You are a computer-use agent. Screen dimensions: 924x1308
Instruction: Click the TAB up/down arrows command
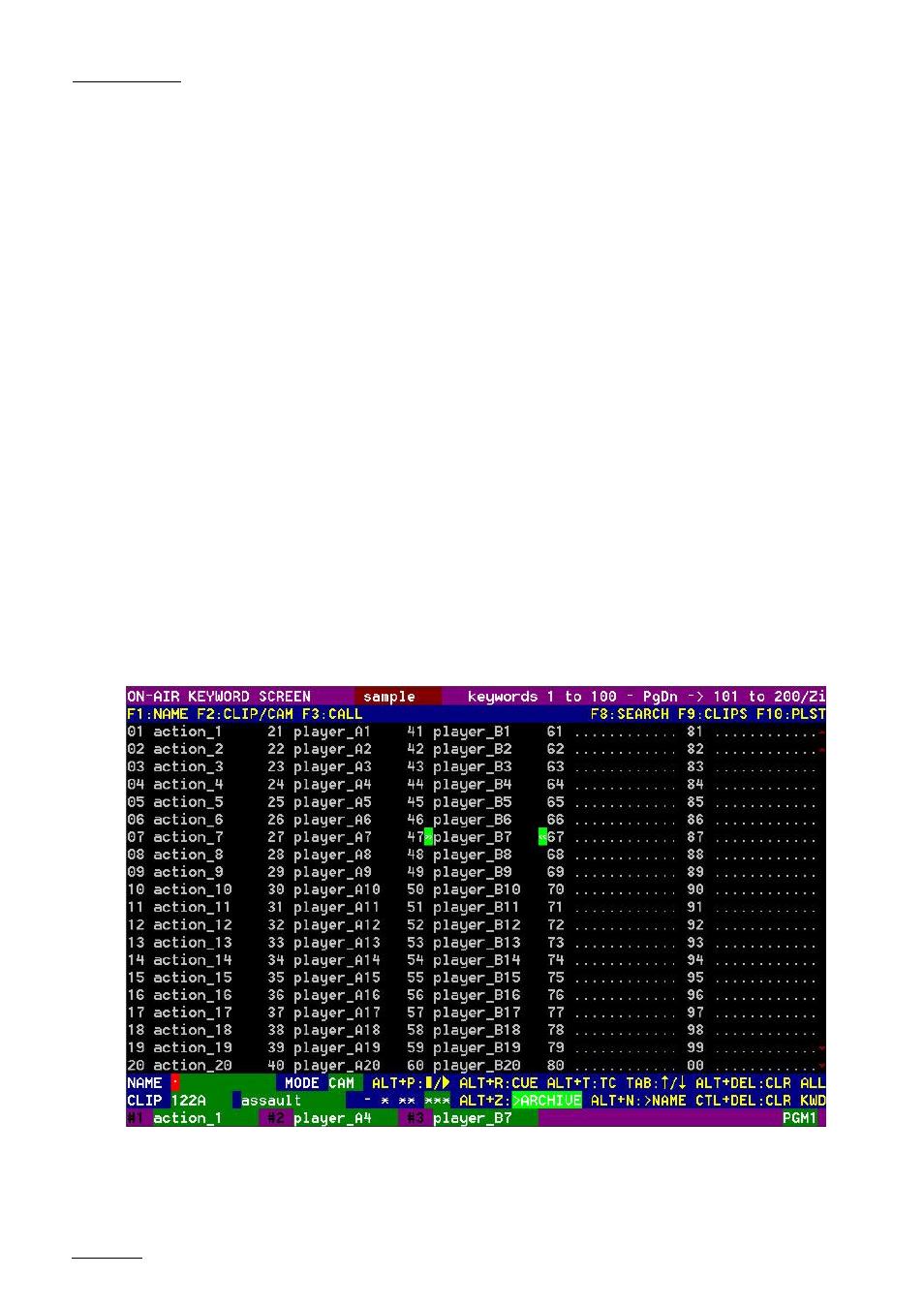656,1083
